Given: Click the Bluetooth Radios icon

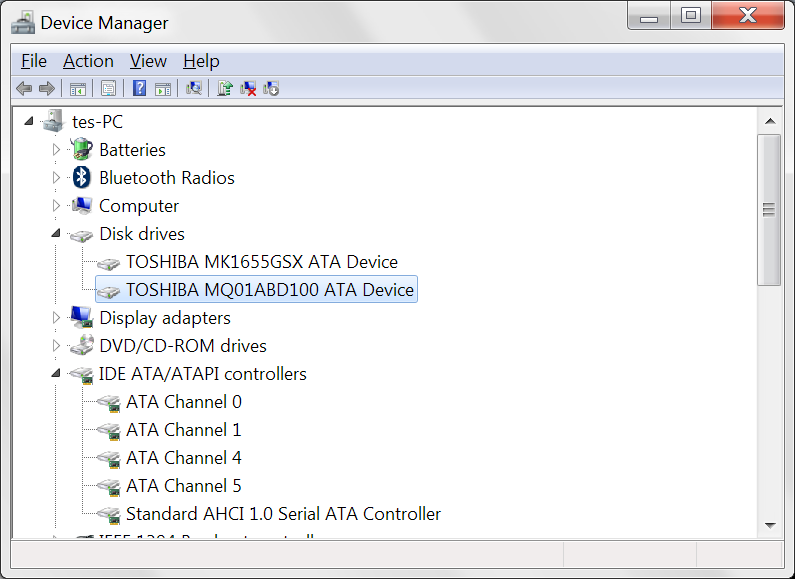Looking at the screenshot, I should point(82,178).
